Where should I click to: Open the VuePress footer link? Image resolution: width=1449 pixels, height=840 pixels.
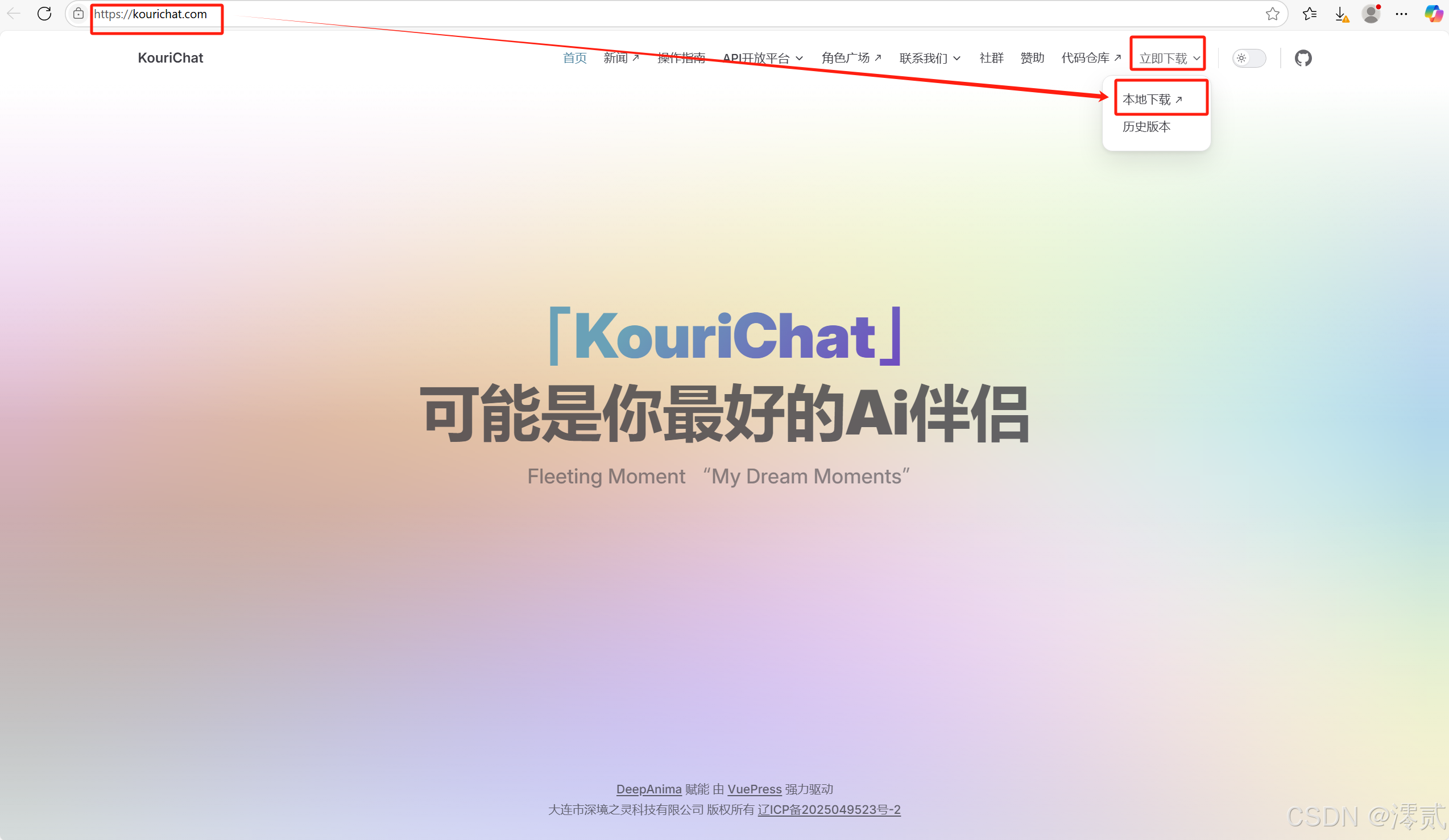(x=755, y=789)
